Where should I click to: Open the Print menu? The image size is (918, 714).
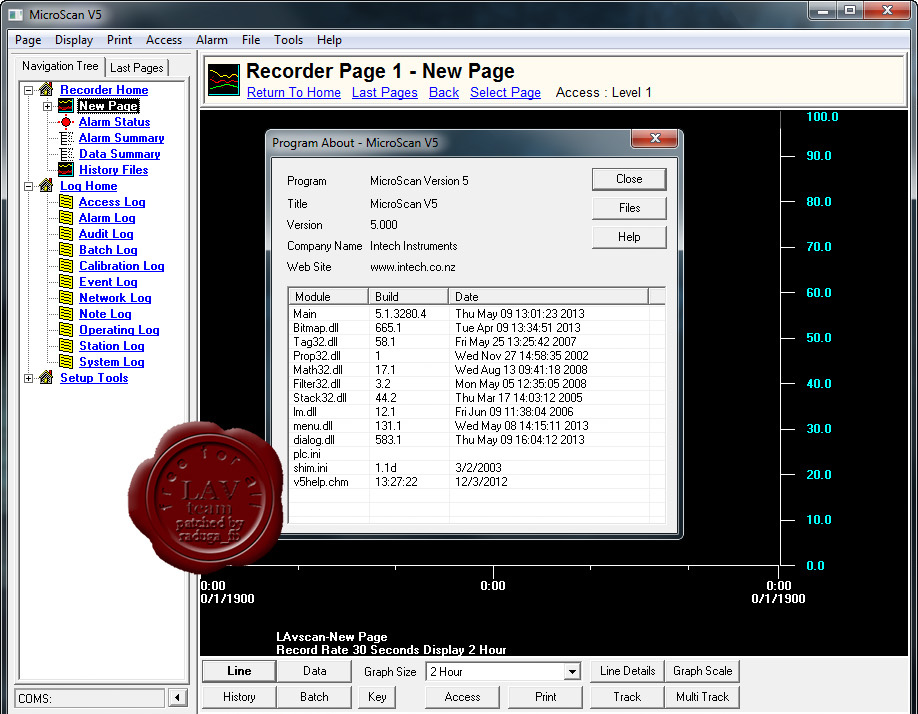[119, 40]
